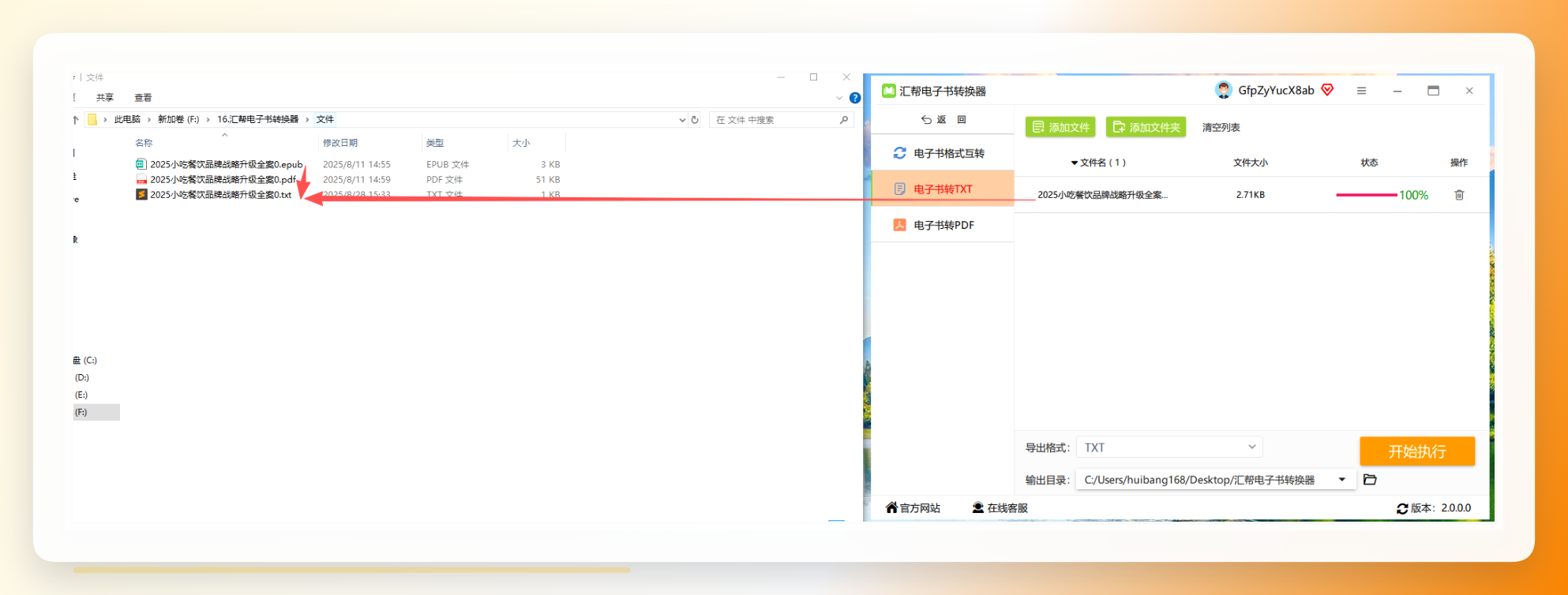The width and height of the screenshot is (1568, 595).
Task: Select the (D:) drive in Explorer sidebar
Action: (82, 377)
